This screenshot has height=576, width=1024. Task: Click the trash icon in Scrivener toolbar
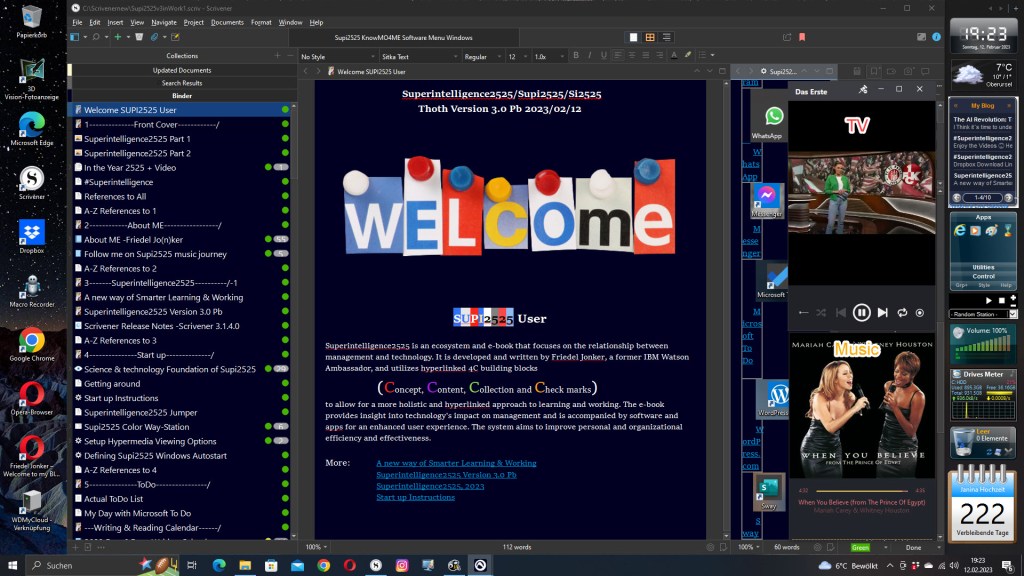click(x=139, y=37)
